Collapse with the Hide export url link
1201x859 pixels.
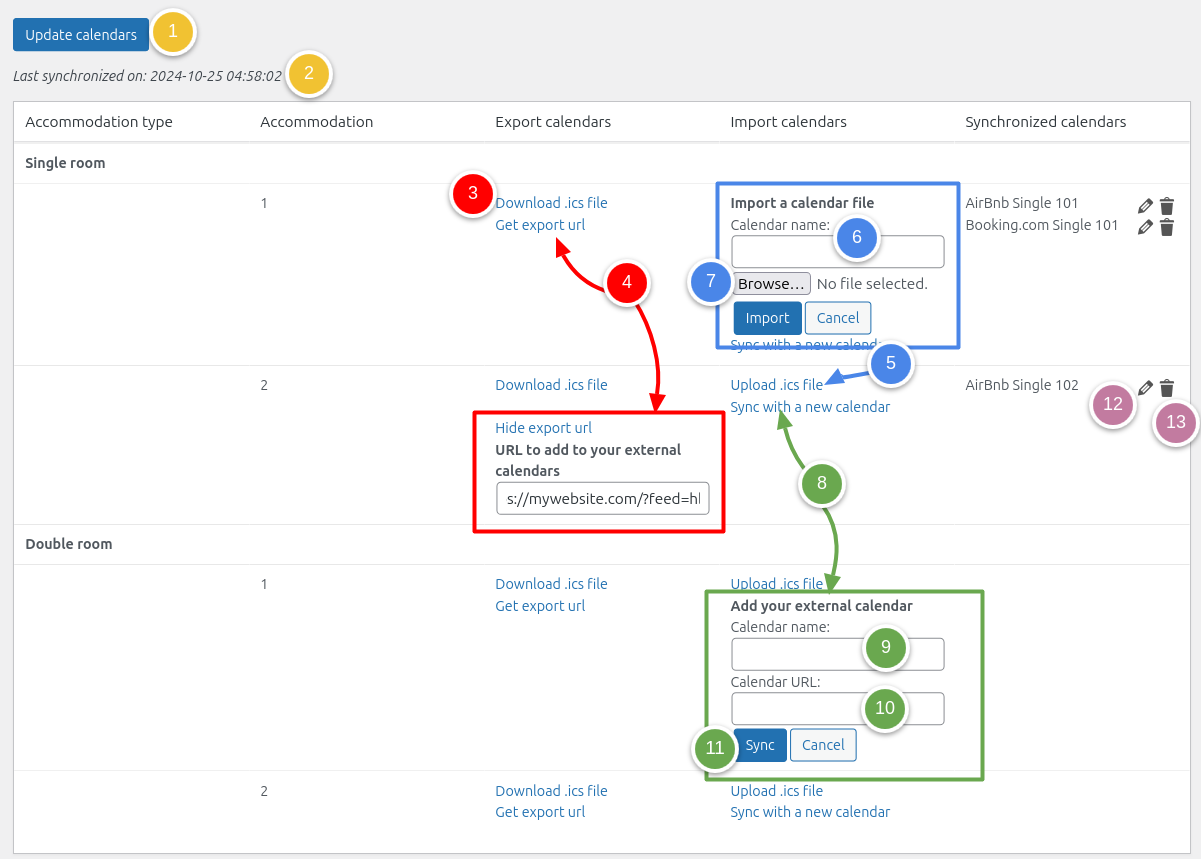pyautogui.click(x=543, y=428)
